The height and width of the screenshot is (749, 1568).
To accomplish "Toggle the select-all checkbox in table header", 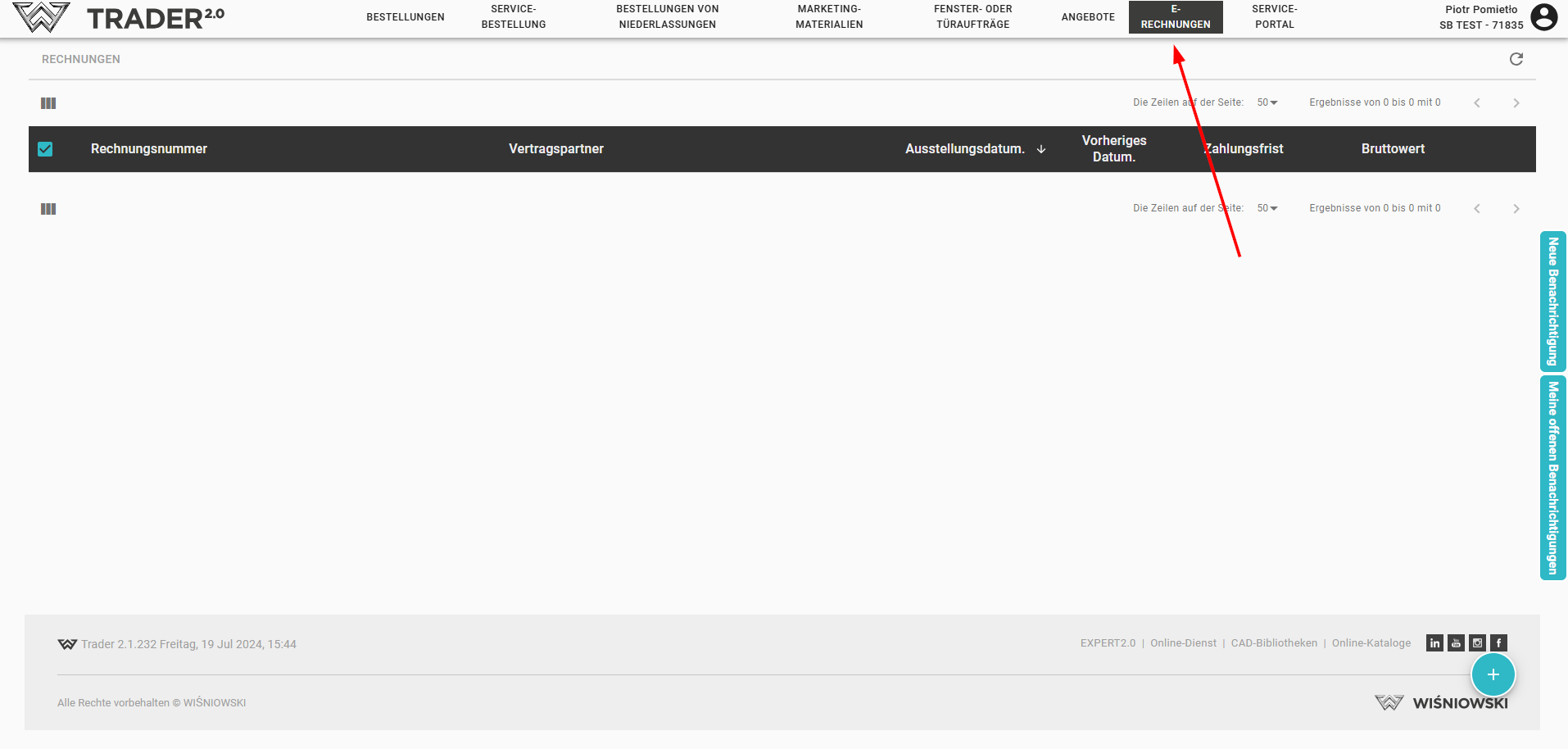I will coord(45,149).
